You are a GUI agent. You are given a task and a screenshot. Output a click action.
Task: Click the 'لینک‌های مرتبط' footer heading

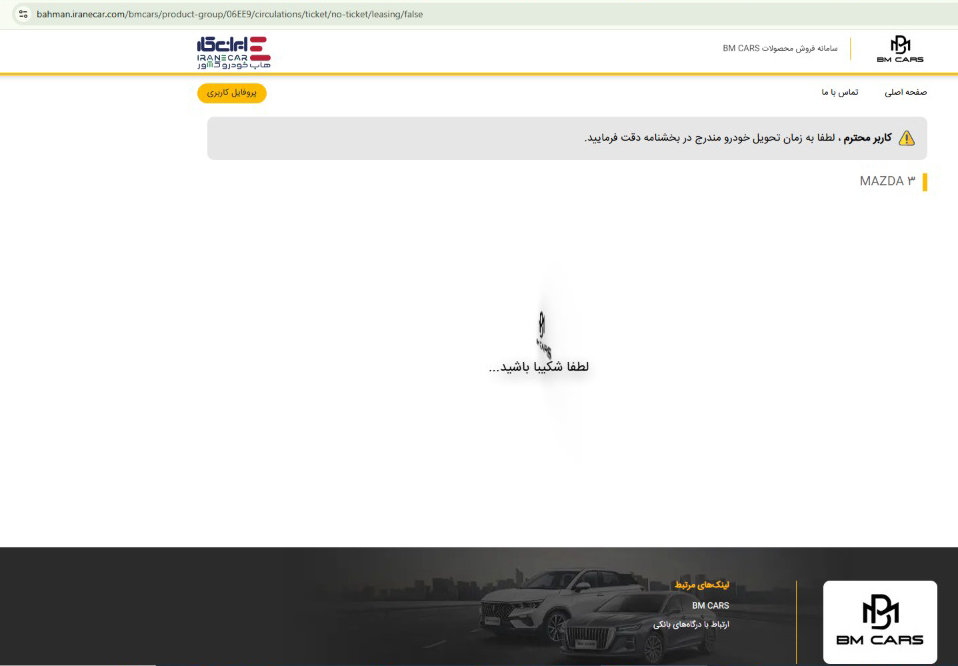pyautogui.click(x=701, y=585)
